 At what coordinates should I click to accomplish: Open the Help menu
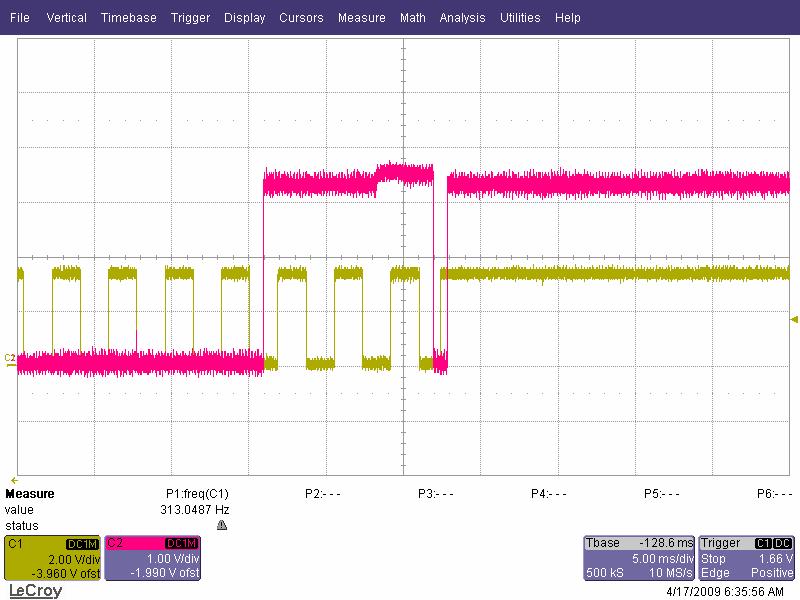tap(567, 17)
